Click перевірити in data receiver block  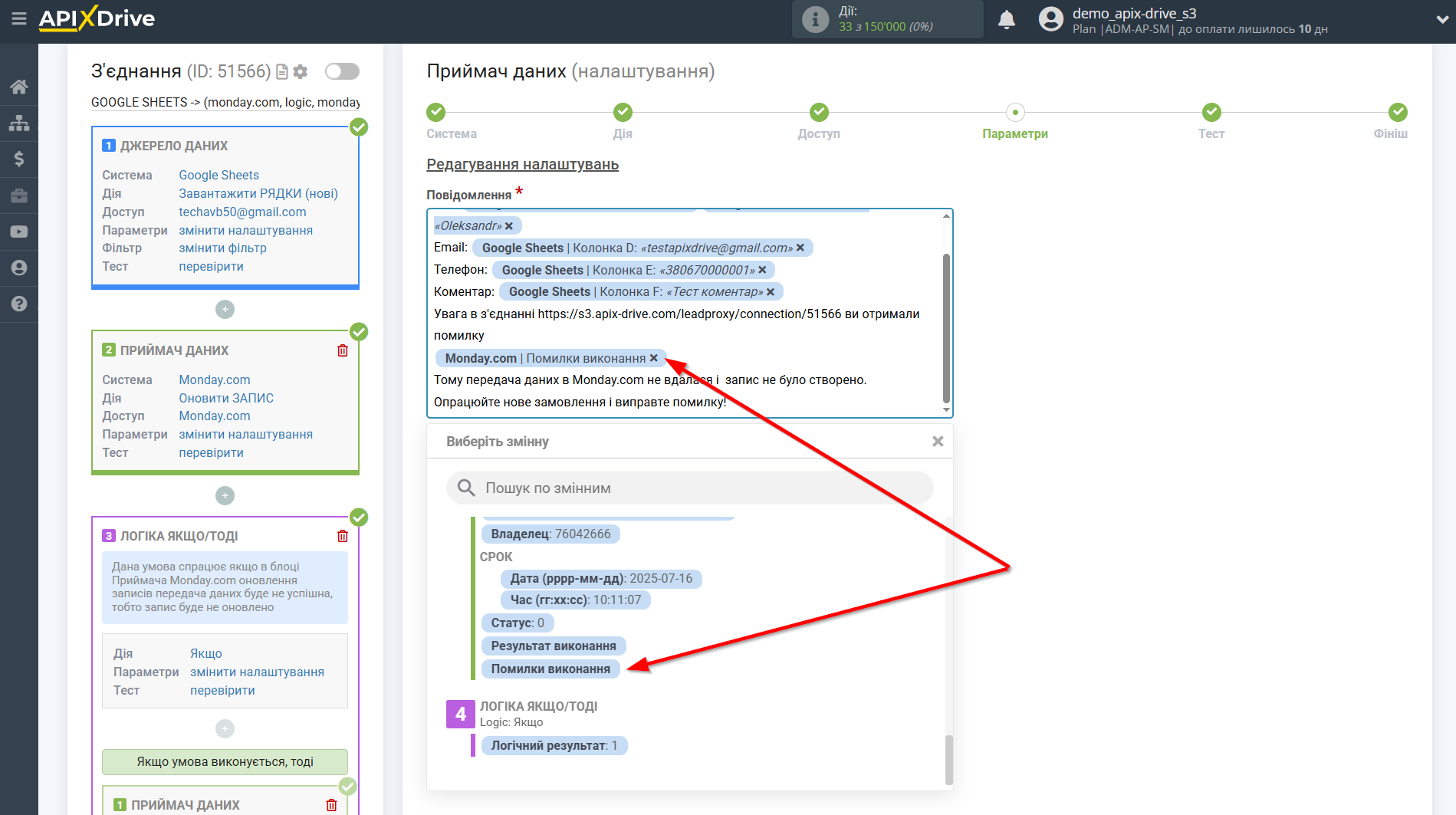(x=211, y=453)
